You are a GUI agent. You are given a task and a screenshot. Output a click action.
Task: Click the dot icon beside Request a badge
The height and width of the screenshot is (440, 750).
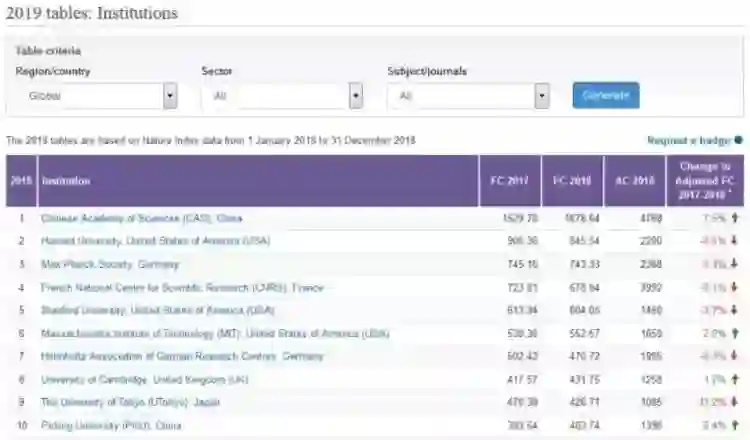(739, 140)
